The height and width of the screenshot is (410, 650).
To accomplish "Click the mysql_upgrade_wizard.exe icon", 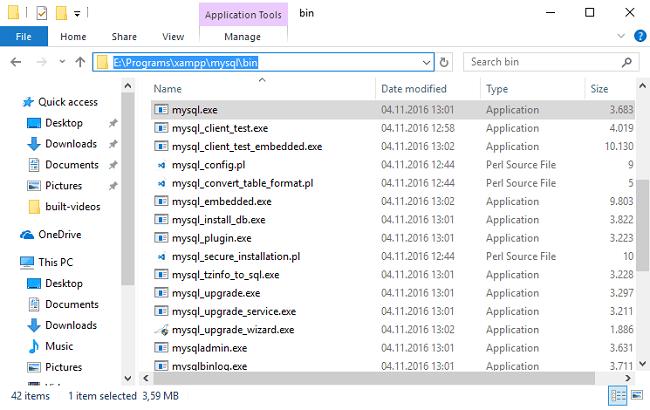I will click(x=160, y=329).
